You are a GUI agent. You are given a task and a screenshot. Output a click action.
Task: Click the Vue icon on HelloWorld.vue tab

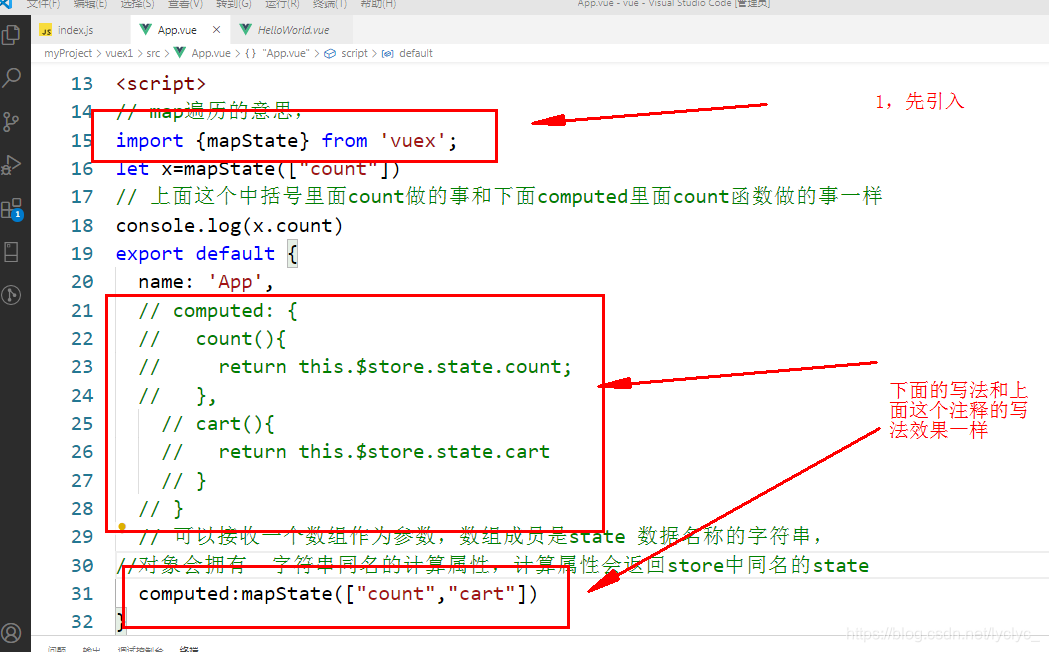coord(246,29)
